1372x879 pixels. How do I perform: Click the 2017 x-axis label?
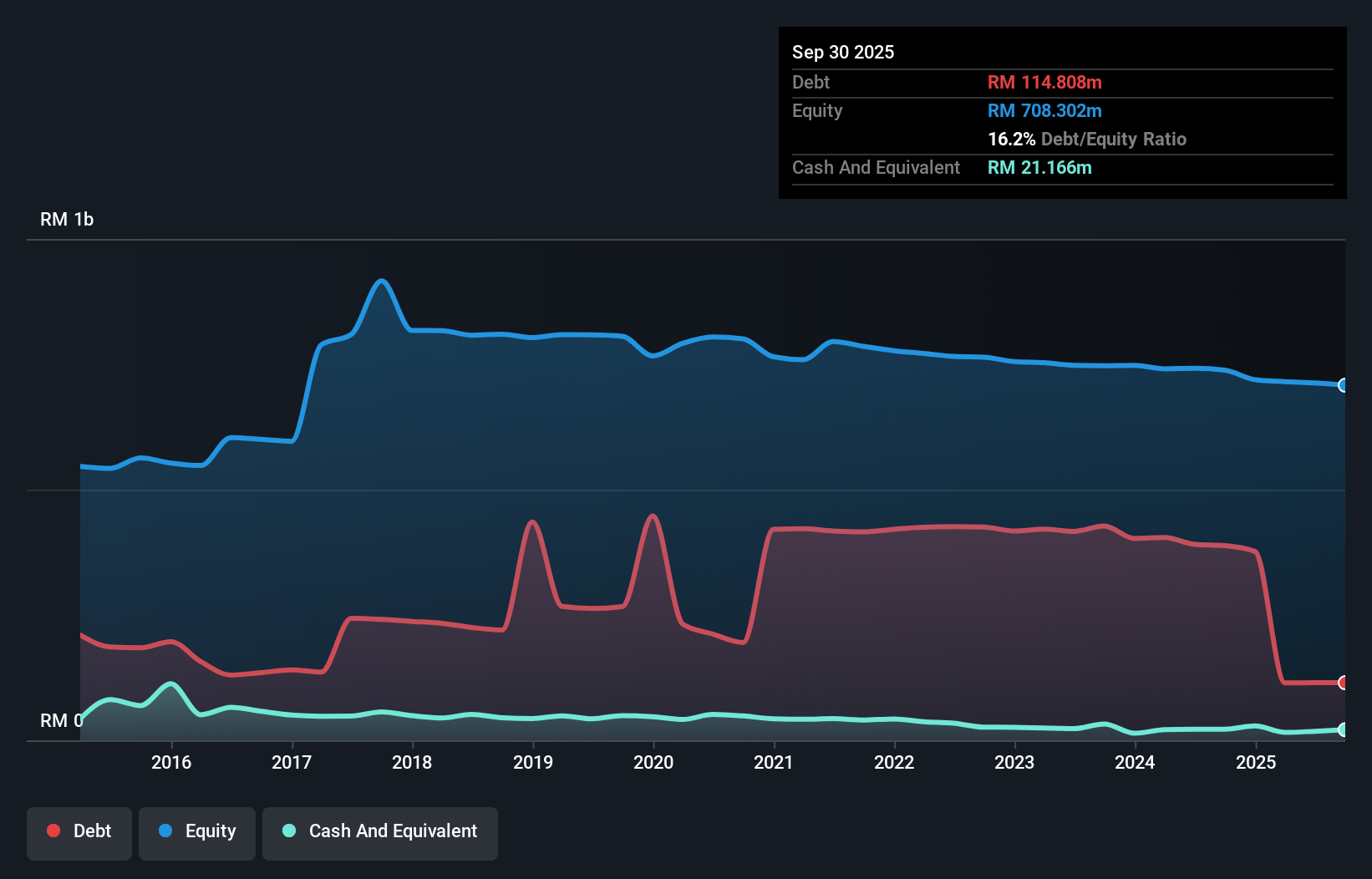coord(292,762)
